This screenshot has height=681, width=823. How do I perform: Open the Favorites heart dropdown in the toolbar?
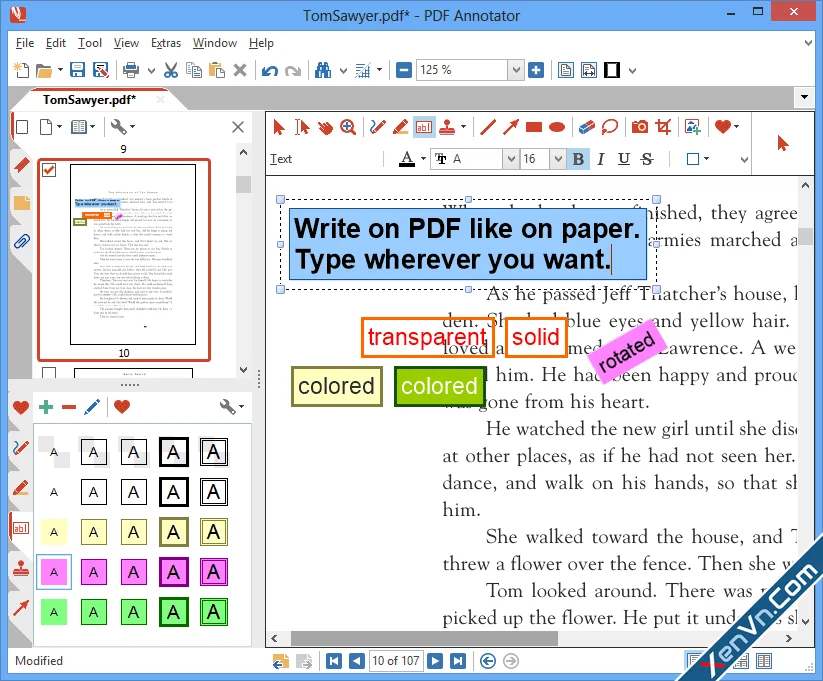coord(737,127)
